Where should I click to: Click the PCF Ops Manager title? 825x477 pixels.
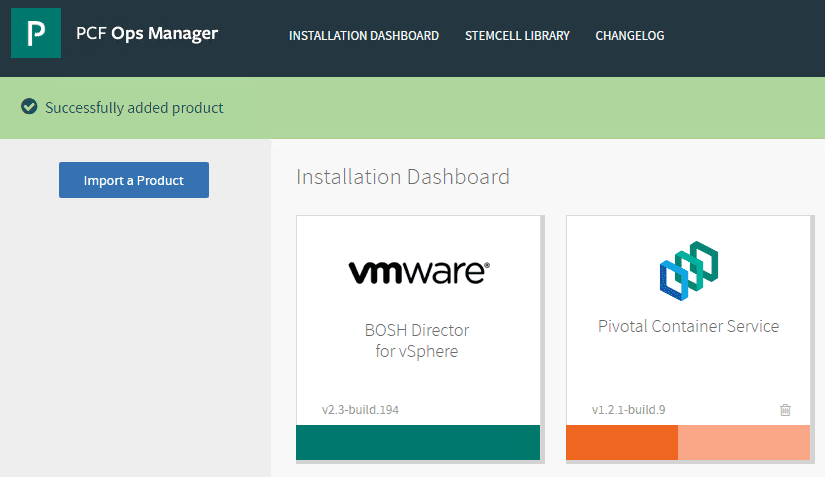[147, 34]
